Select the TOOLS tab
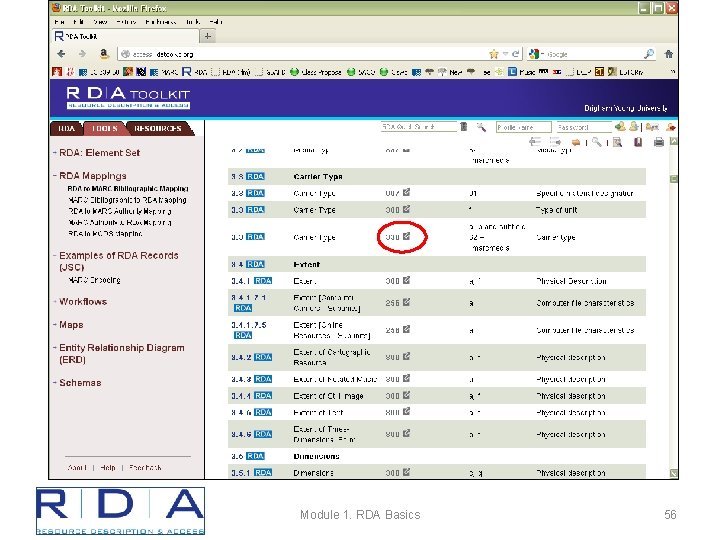Image resolution: width=720 pixels, height=540 pixels. pos(105,129)
